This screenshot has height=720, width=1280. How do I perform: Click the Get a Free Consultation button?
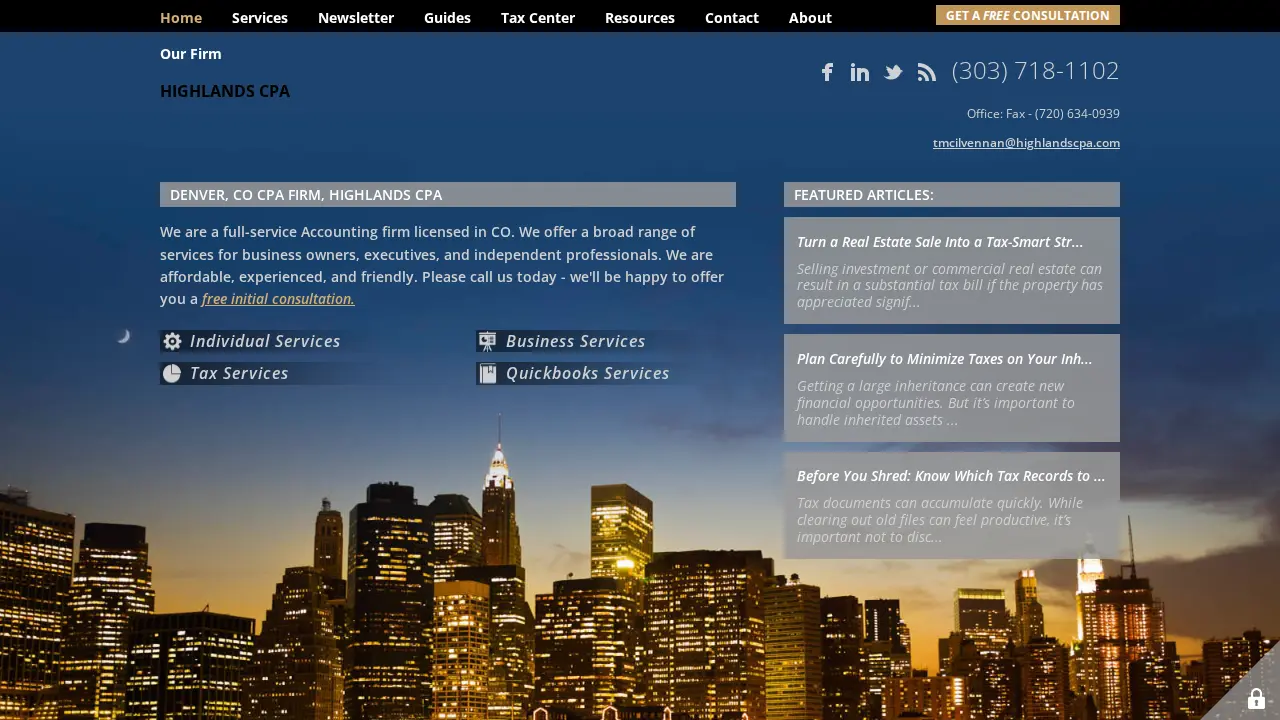[x=1028, y=15]
